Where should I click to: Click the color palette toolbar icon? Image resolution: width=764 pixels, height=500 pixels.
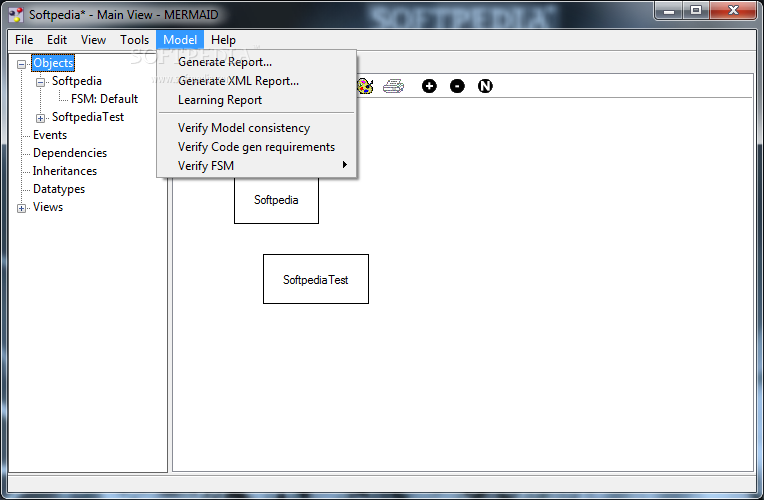pyautogui.click(x=364, y=86)
